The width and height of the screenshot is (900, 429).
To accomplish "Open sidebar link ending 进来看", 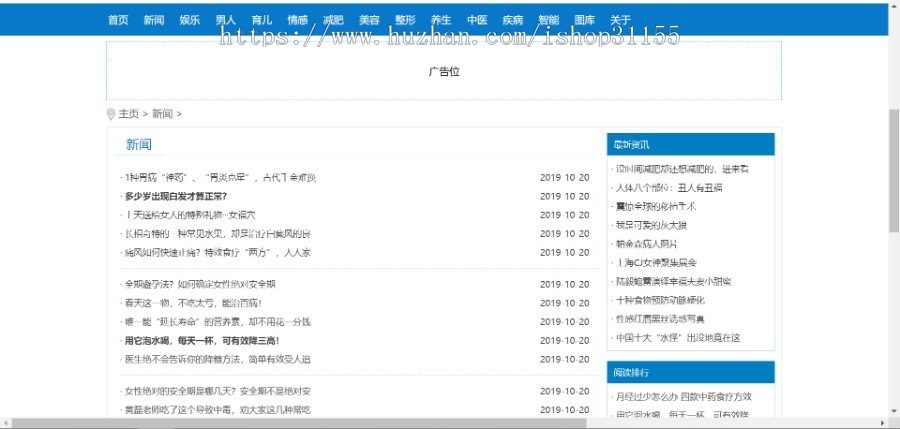I will (x=682, y=169).
